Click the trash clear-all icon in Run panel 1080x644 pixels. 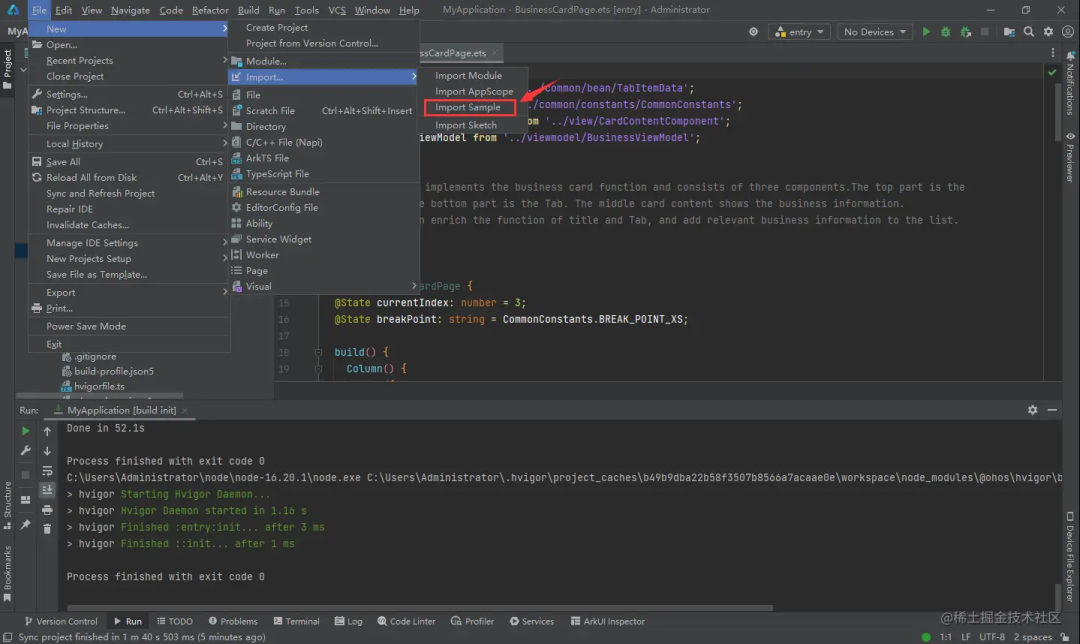click(x=47, y=529)
